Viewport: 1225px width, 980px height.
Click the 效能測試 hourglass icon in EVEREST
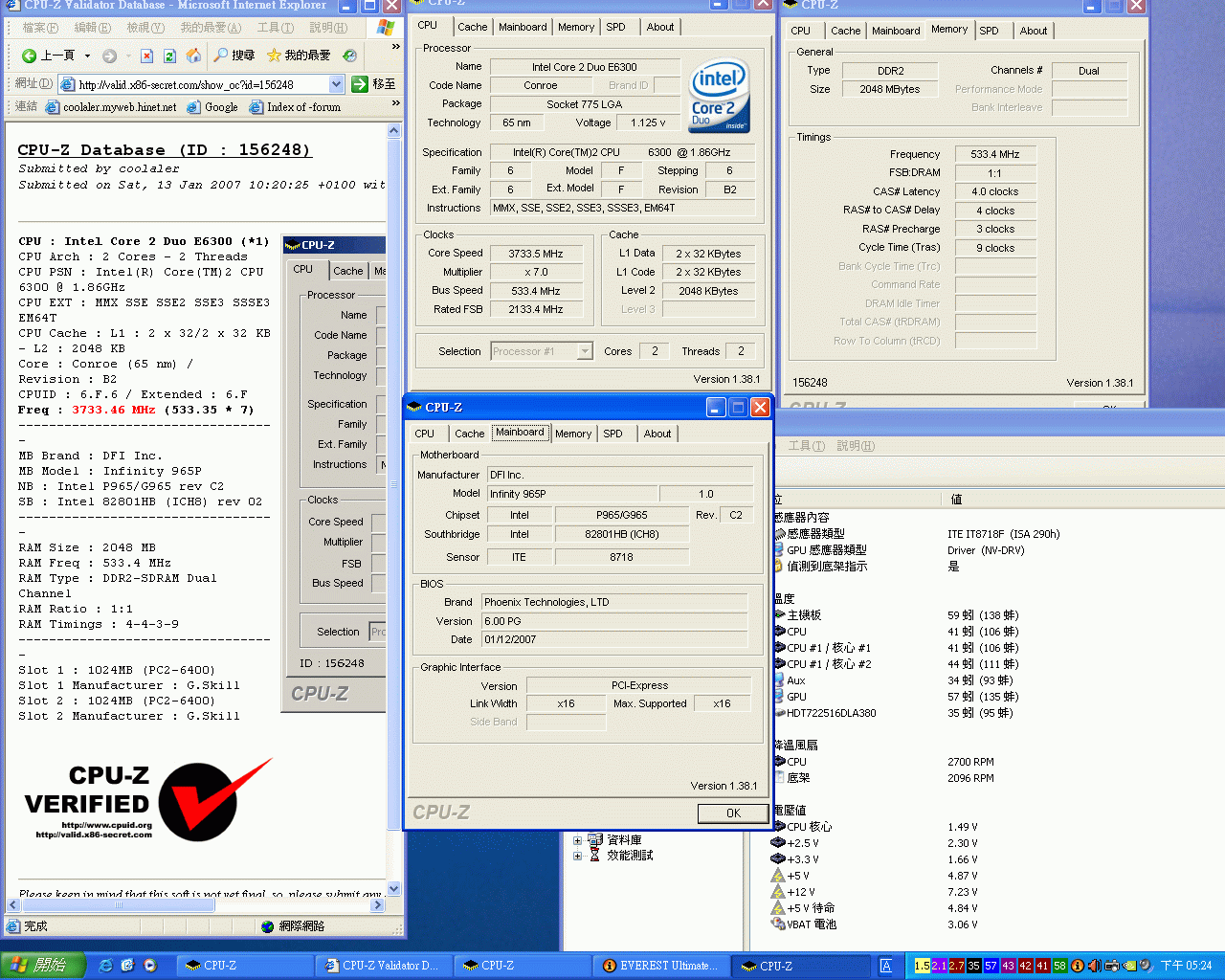pos(594,855)
